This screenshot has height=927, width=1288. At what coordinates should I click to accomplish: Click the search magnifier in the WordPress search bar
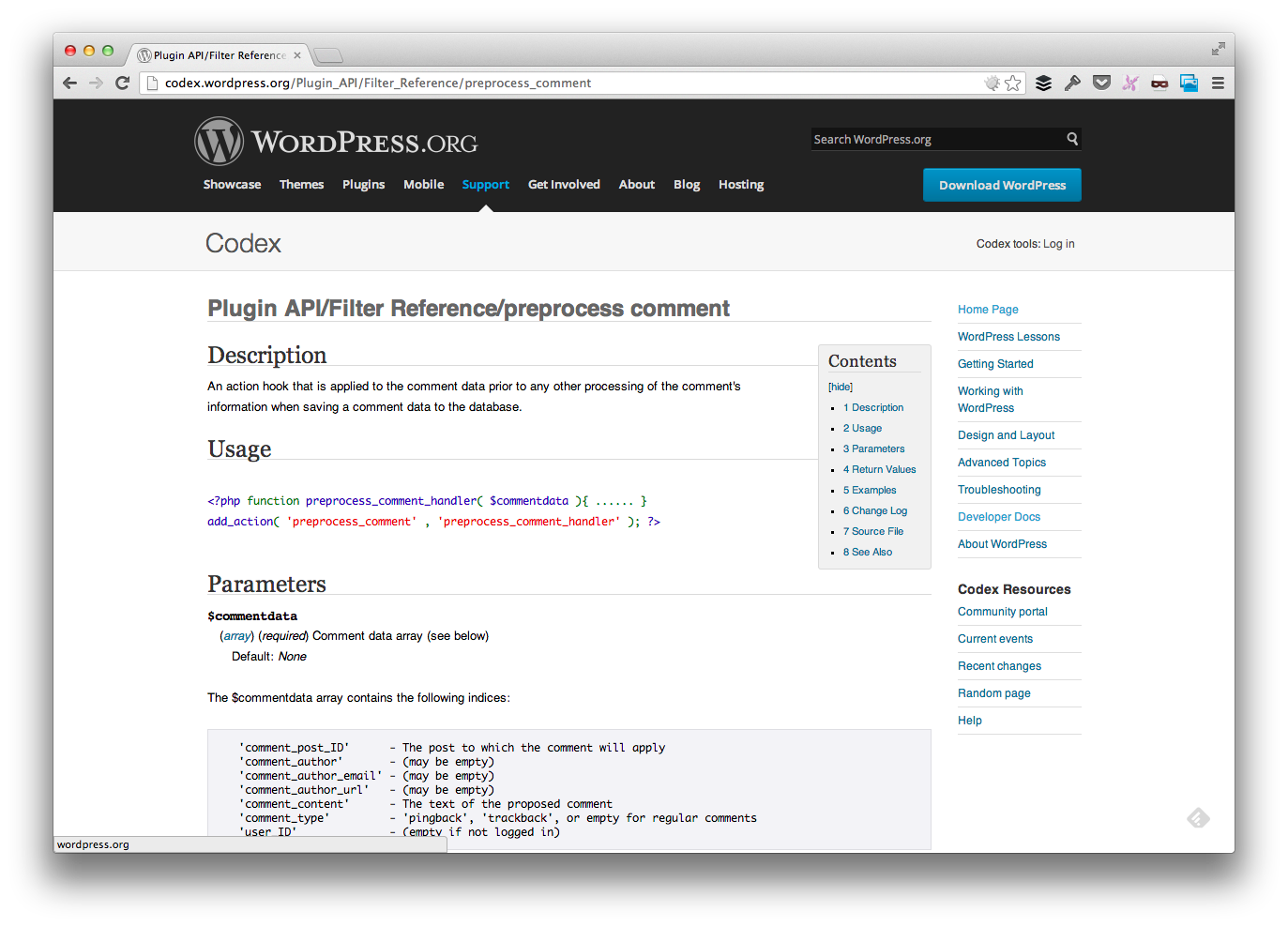pos(1071,139)
